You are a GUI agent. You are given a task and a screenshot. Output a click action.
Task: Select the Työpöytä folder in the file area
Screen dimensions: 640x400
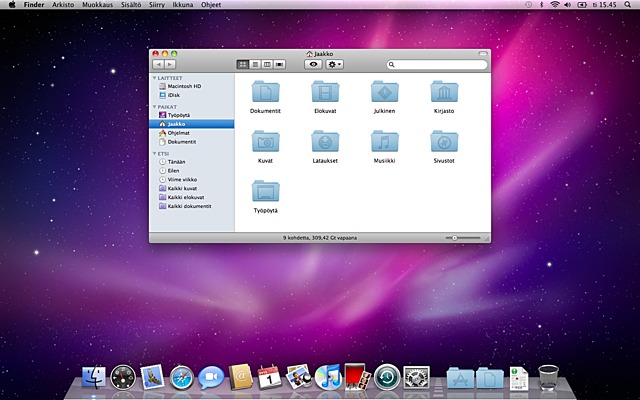(265, 191)
